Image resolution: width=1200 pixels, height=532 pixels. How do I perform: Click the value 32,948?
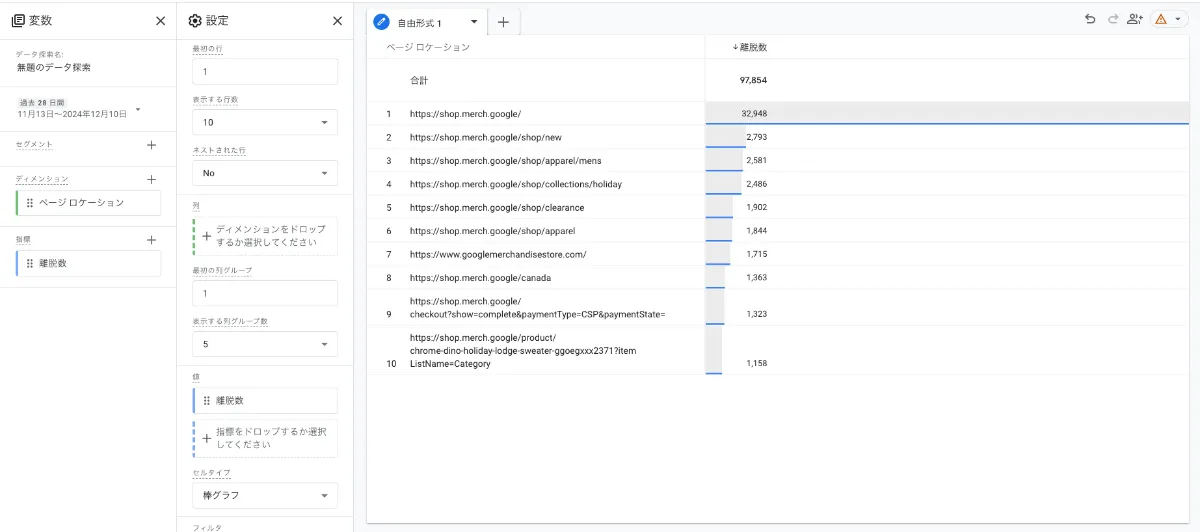click(x=754, y=114)
